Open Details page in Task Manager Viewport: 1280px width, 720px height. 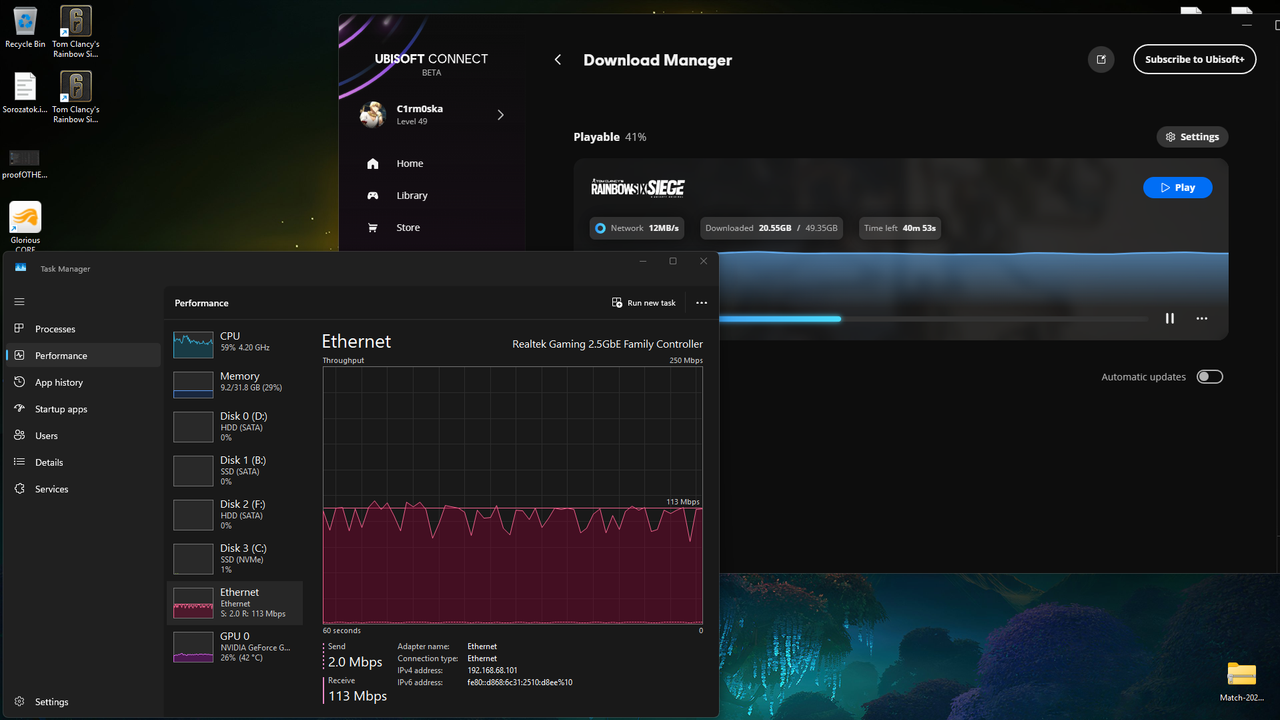(83, 462)
